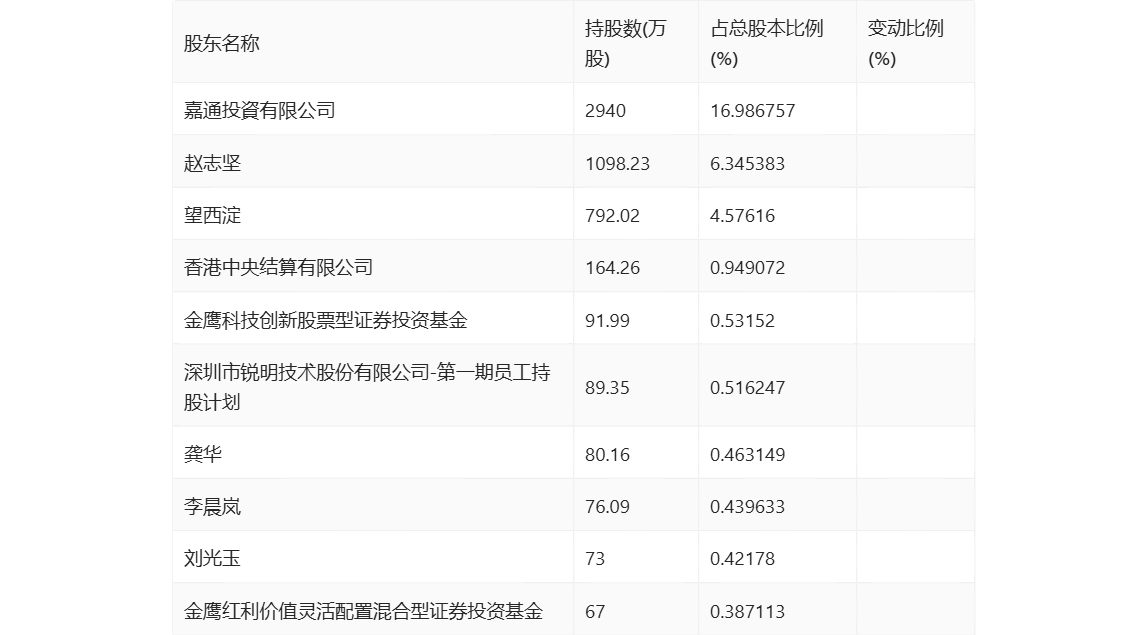Click the 0.439633 percentage value
The image size is (1148, 635).
(x=748, y=506)
